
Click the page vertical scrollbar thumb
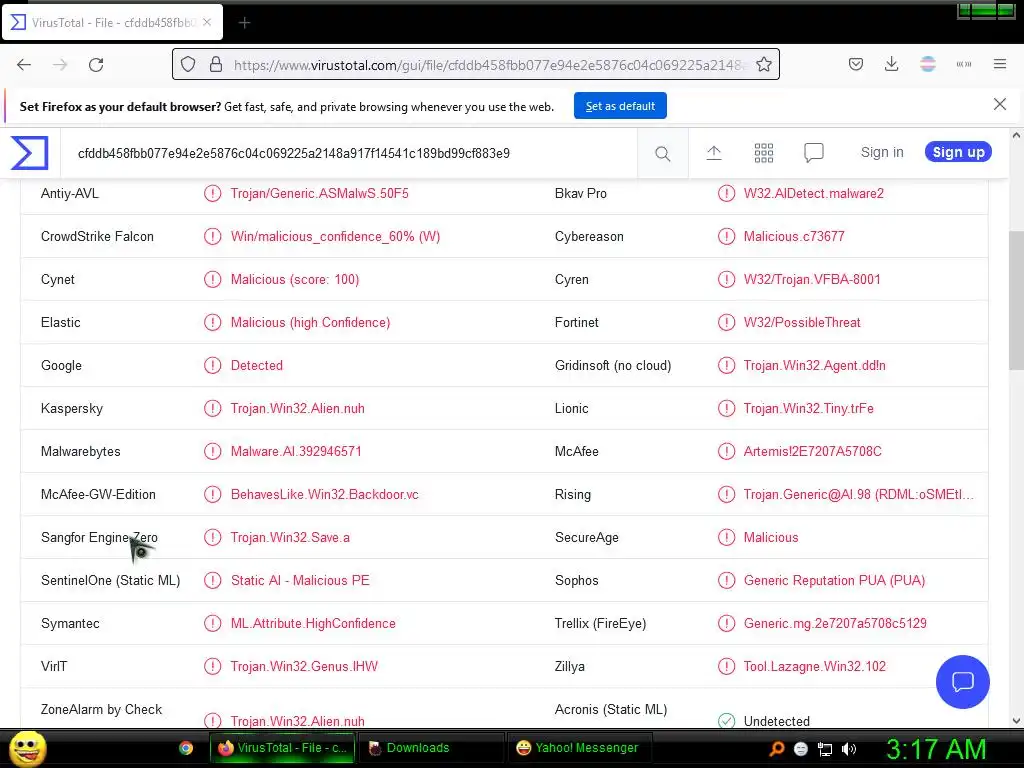[1016, 300]
